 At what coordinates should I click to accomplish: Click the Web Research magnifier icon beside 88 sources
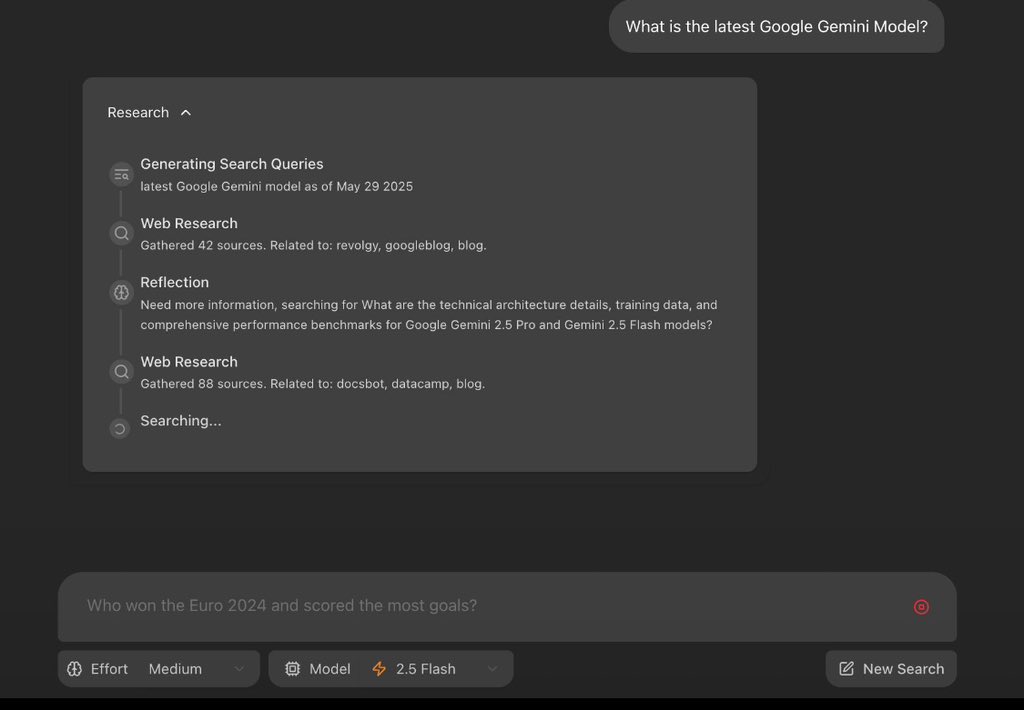tap(121, 372)
